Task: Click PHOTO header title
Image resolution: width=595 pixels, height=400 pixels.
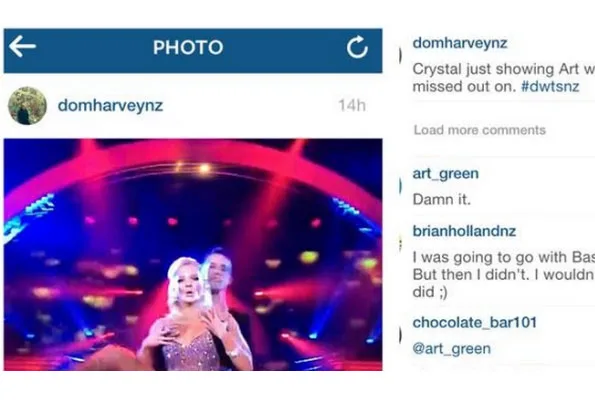Action: [x=188, y=47]
